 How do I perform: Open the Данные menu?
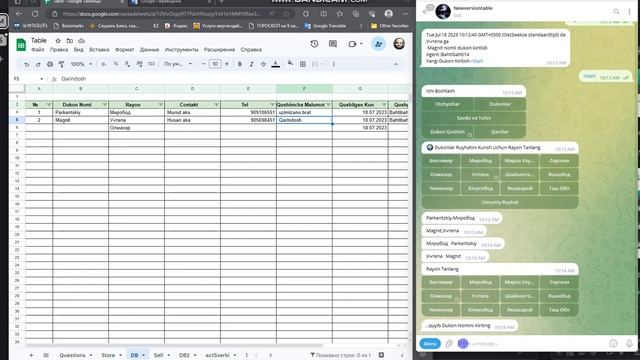point(149,50)
